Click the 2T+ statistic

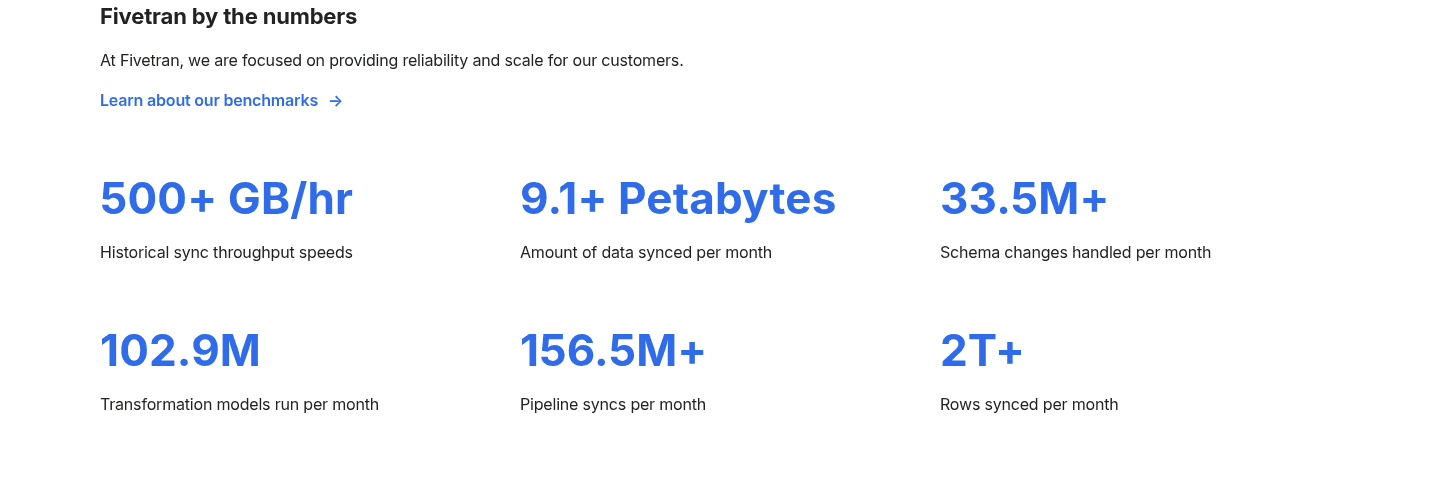tap(982, 350)
